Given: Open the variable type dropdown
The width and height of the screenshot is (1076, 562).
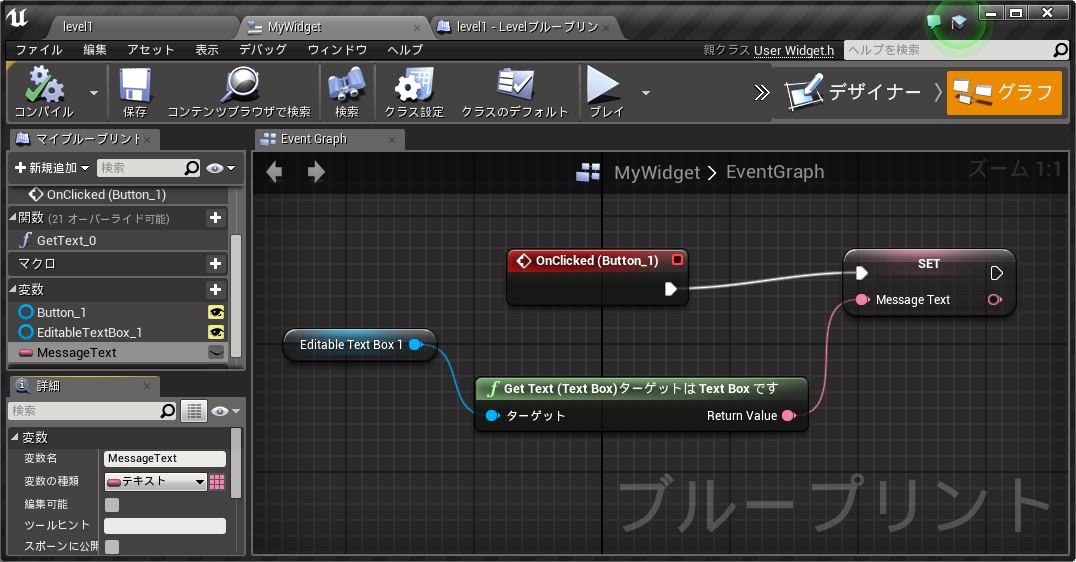Looking at the screenshot, I should pos(156,481).
